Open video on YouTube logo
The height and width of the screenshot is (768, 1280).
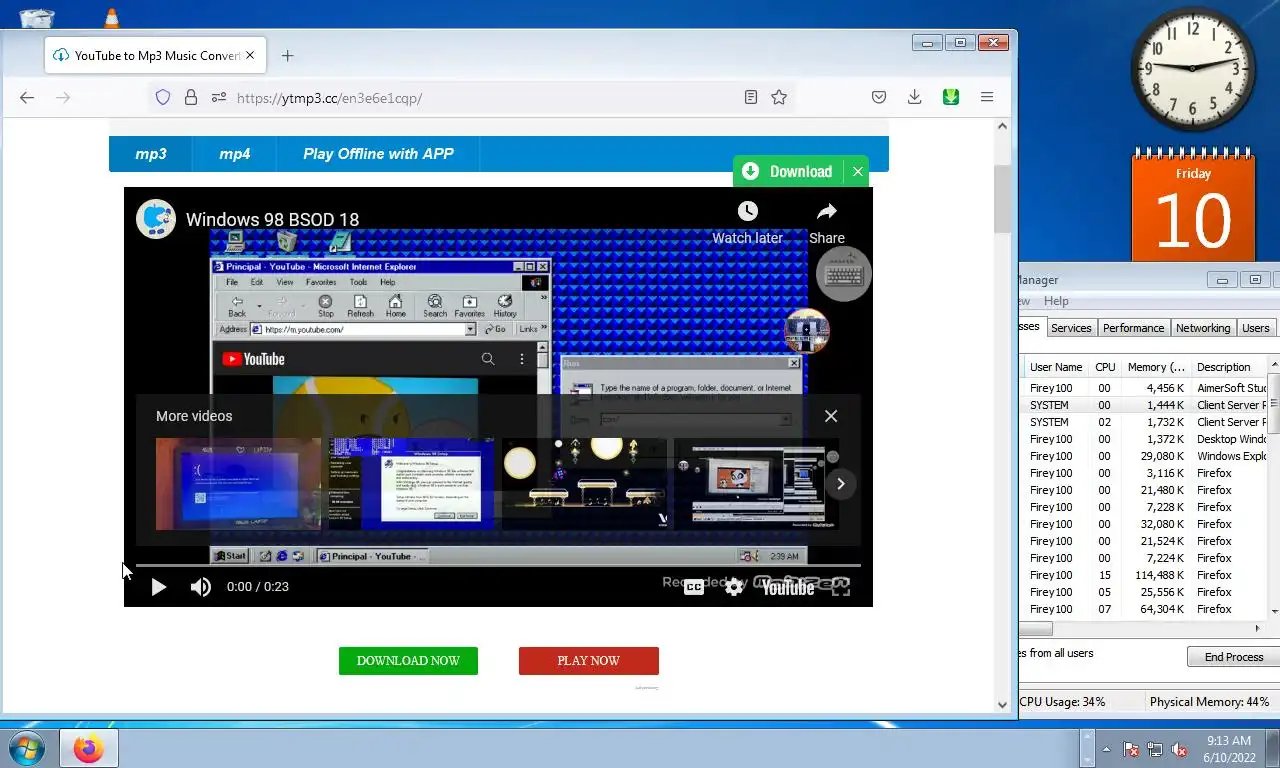coord(788,587)
